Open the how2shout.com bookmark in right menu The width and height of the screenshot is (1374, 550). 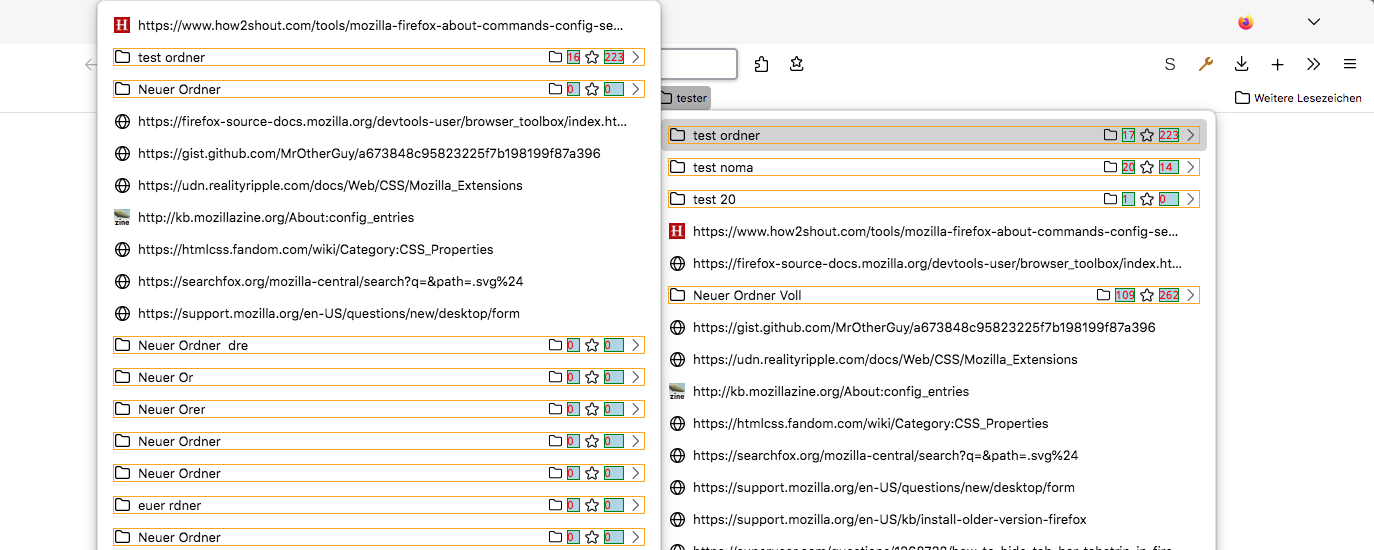pyautogui.click(x=935, y=231)
